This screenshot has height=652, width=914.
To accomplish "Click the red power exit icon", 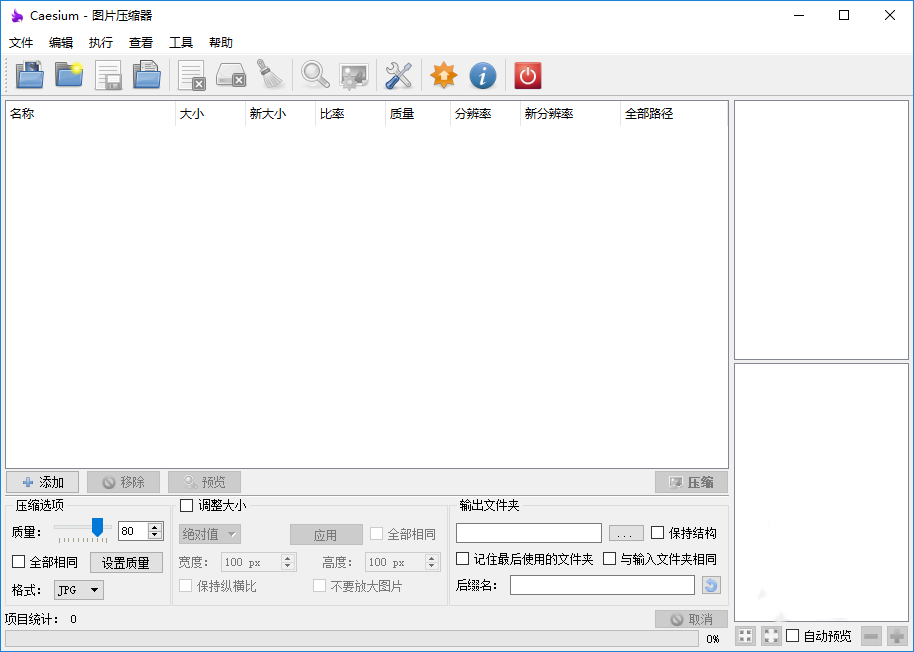I will [528, 75].
